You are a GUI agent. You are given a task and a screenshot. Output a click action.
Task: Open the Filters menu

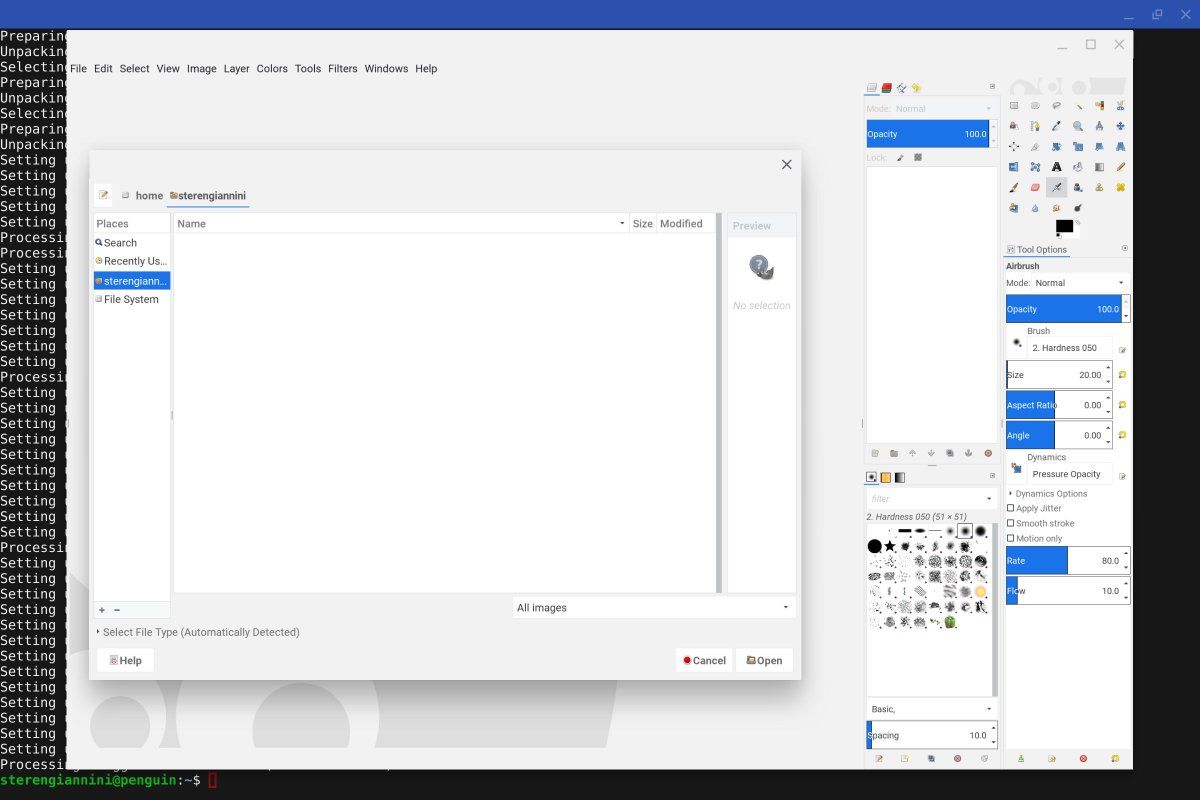[342, 69]
